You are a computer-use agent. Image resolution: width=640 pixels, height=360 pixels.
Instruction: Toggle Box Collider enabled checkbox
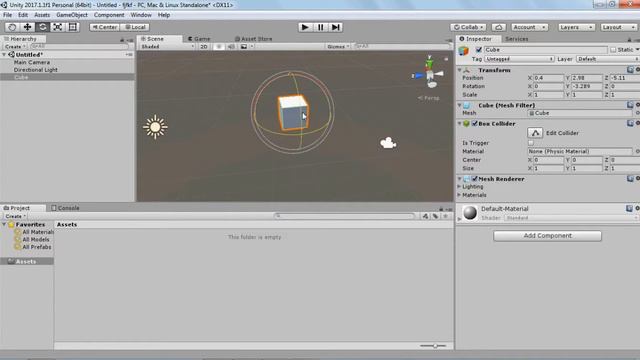coord(474,123)
